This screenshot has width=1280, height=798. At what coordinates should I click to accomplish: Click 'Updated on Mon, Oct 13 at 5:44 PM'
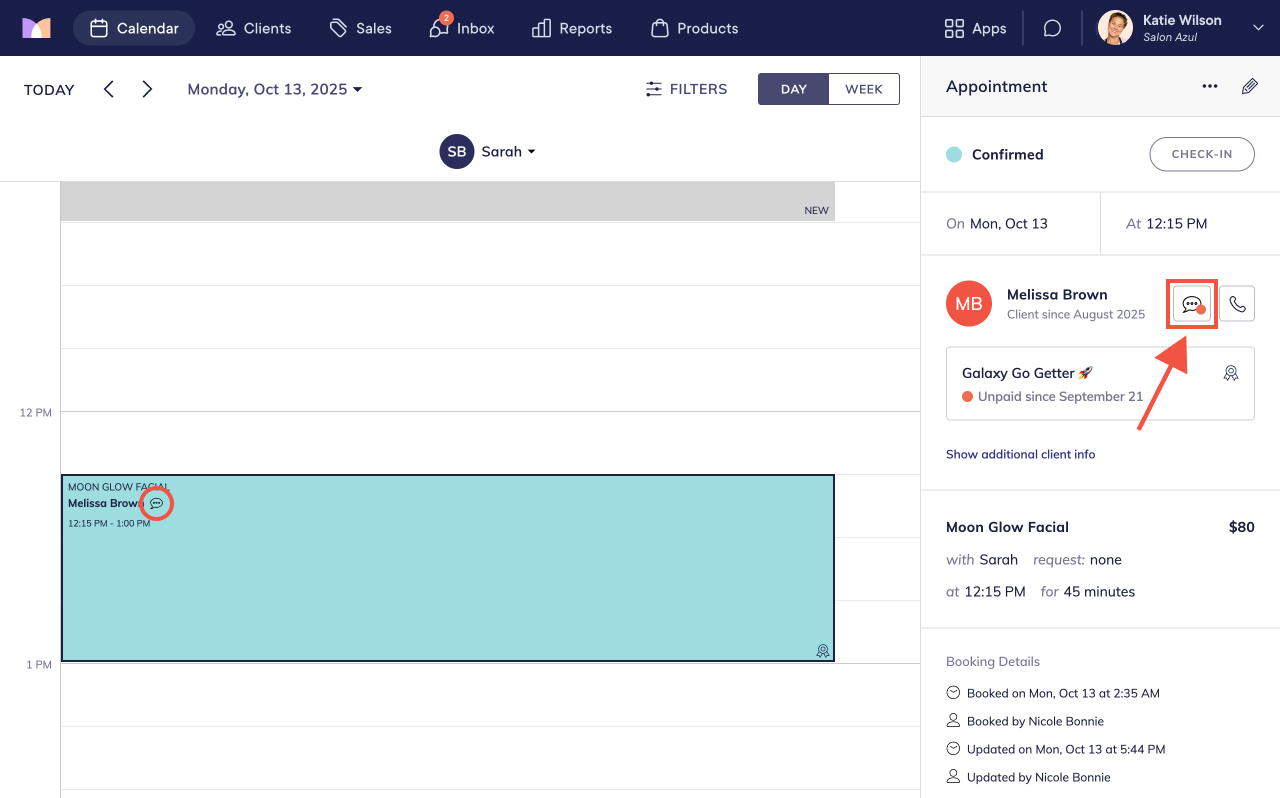pyautogui.click(x=1066, y=749)
